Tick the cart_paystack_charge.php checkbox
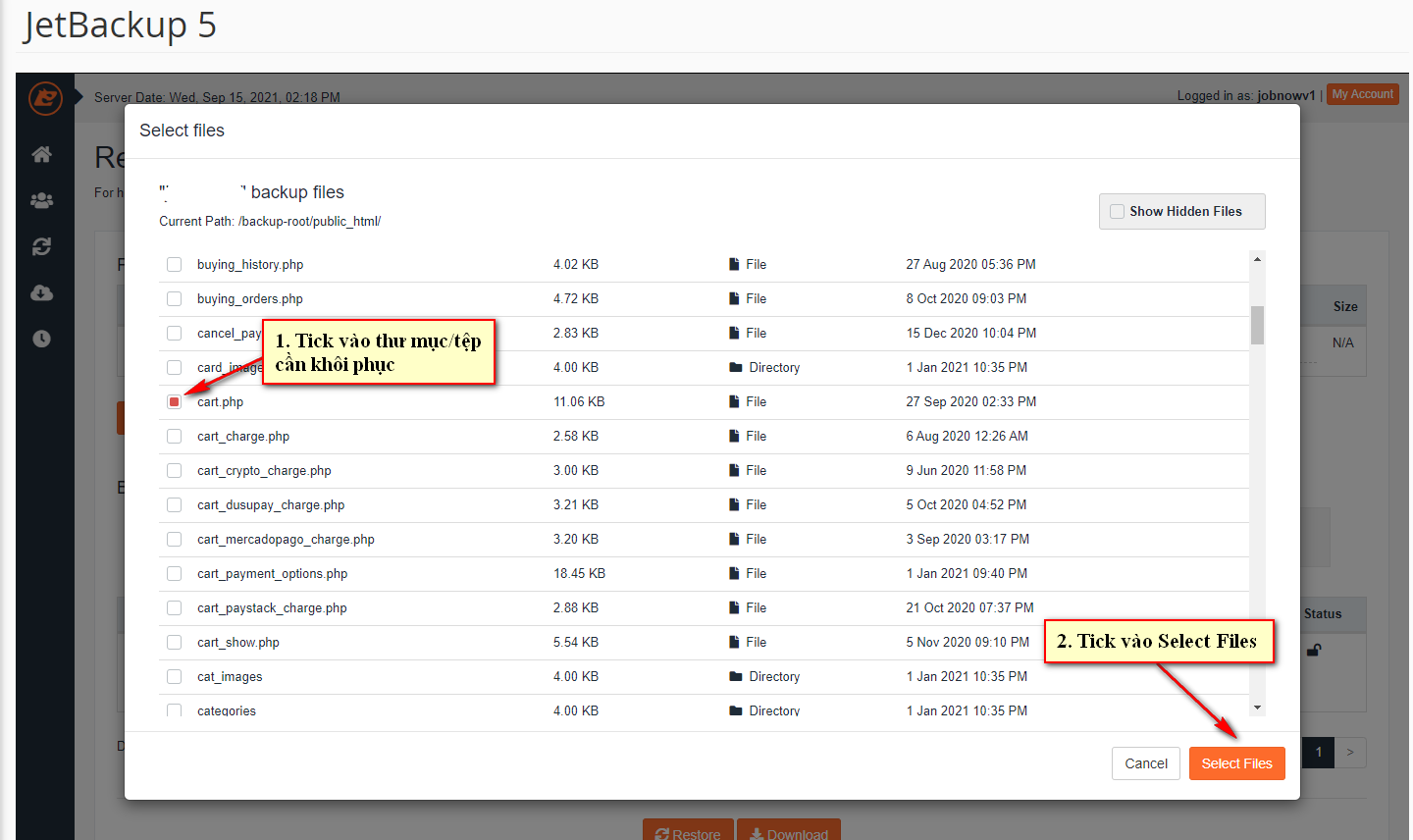The width and height of the screenshot is (1413, 840). click(x=174, y=607)
